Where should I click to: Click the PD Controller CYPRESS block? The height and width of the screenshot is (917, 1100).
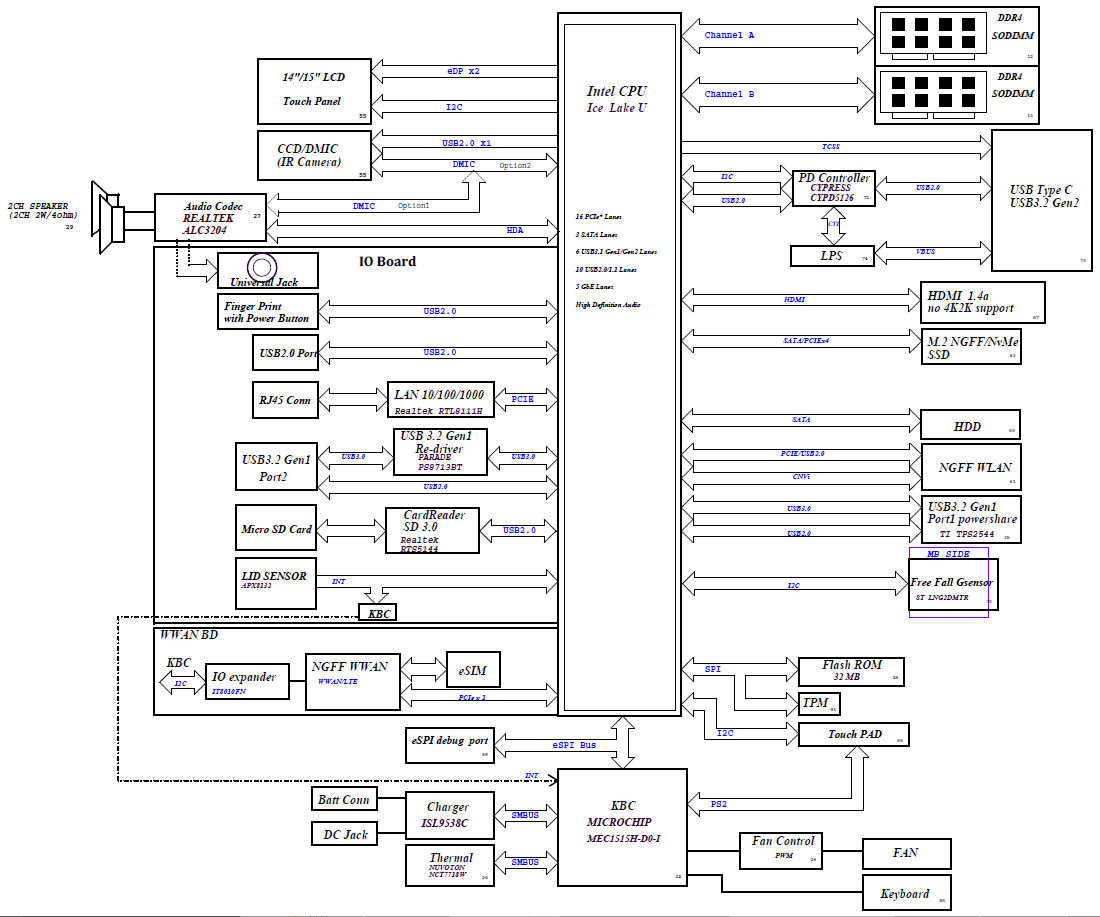pos(833,188)
